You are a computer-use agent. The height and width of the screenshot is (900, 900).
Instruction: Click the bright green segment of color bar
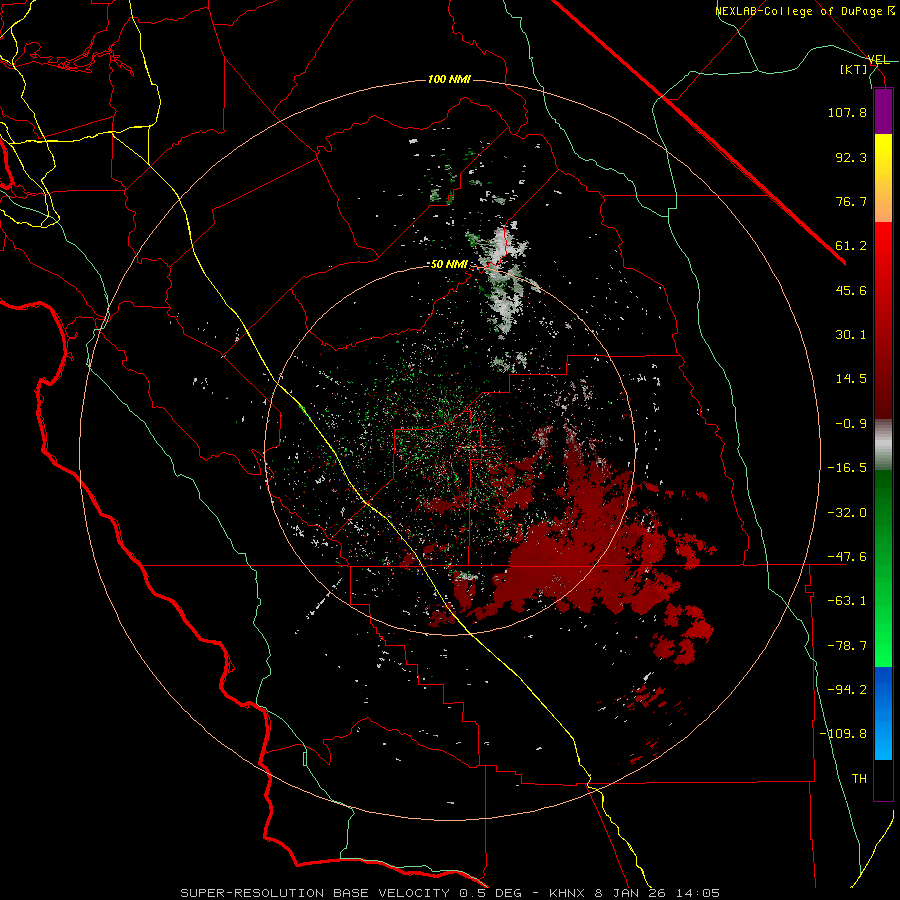tap(883, 631)
